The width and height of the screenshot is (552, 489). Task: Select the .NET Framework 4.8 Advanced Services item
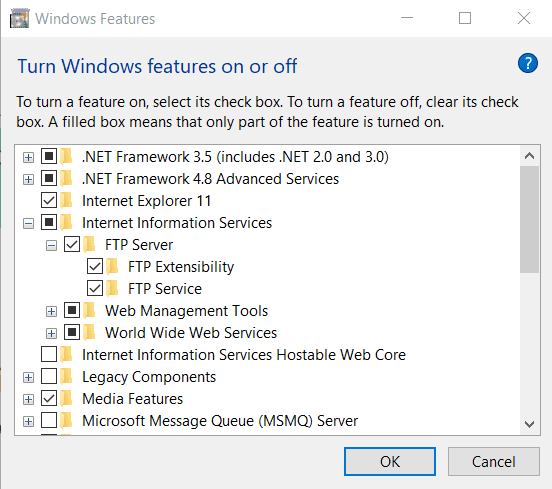click(x=210, y=179)
